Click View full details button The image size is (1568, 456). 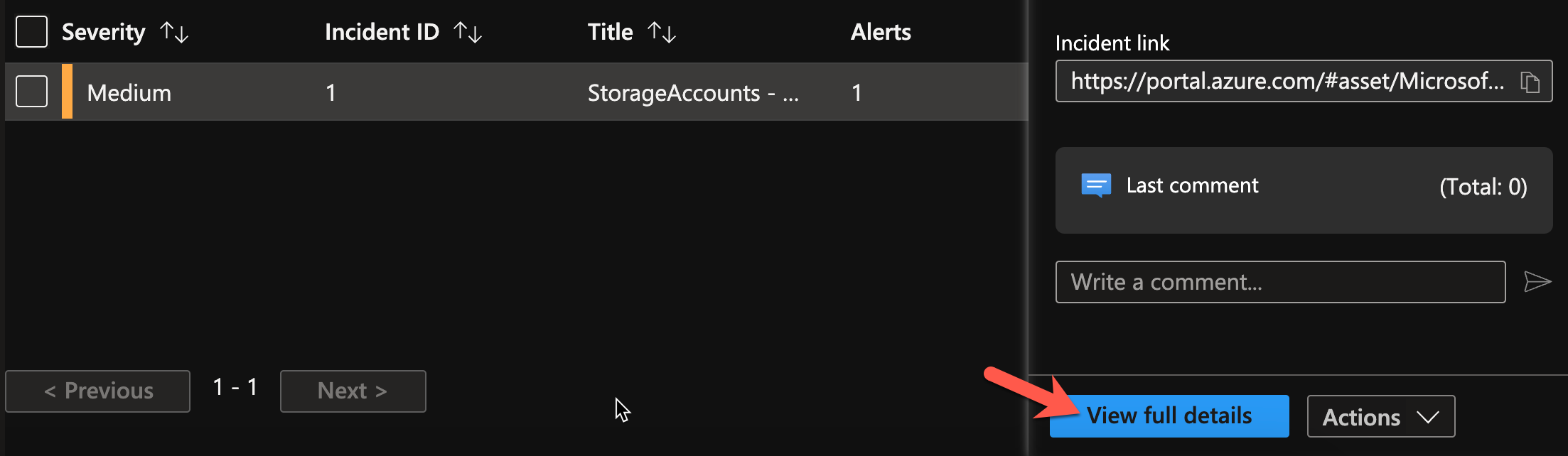click(x=1169, y=416)
